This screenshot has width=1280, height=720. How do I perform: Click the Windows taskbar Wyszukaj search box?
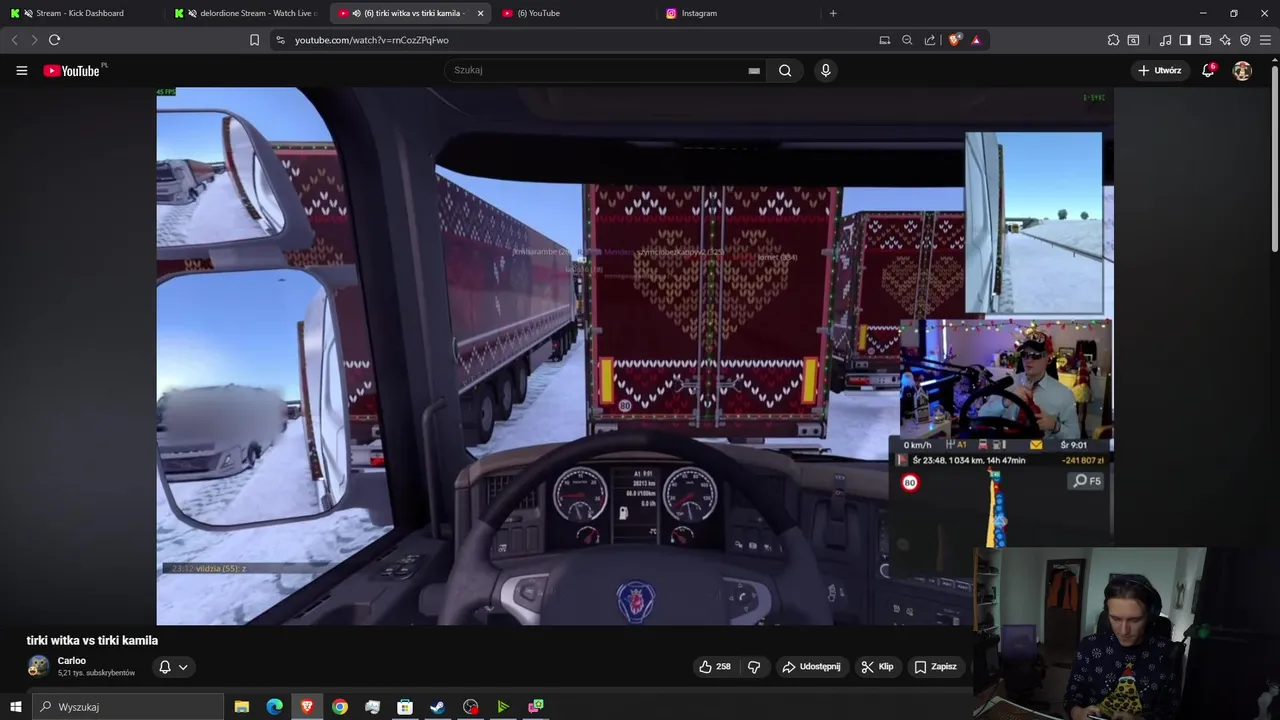pyautogui.click(x=127, y=707)
